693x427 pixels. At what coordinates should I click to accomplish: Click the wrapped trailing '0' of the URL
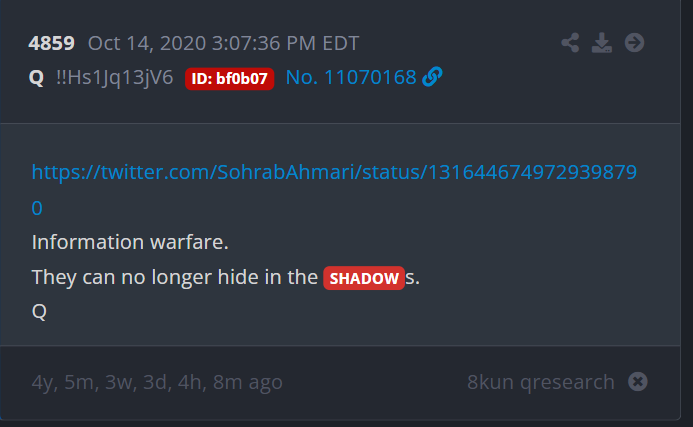pyautogui.click(x=37, y=208)
